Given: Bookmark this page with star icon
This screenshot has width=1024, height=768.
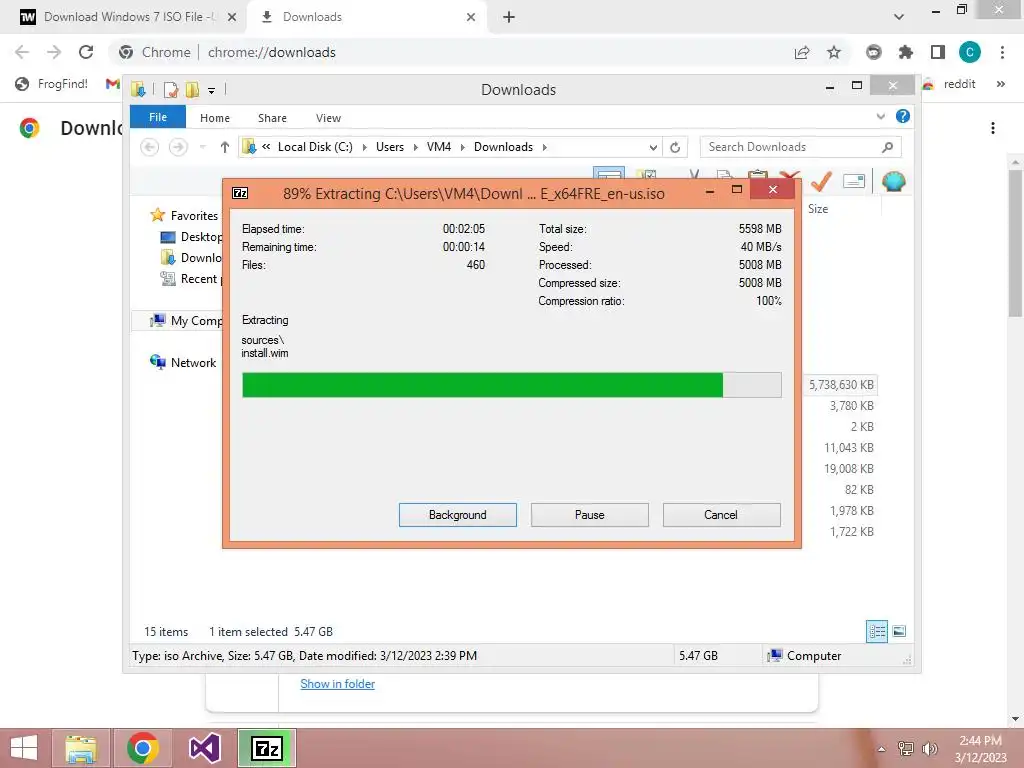Looking at the screenshot, I should 834,52.
